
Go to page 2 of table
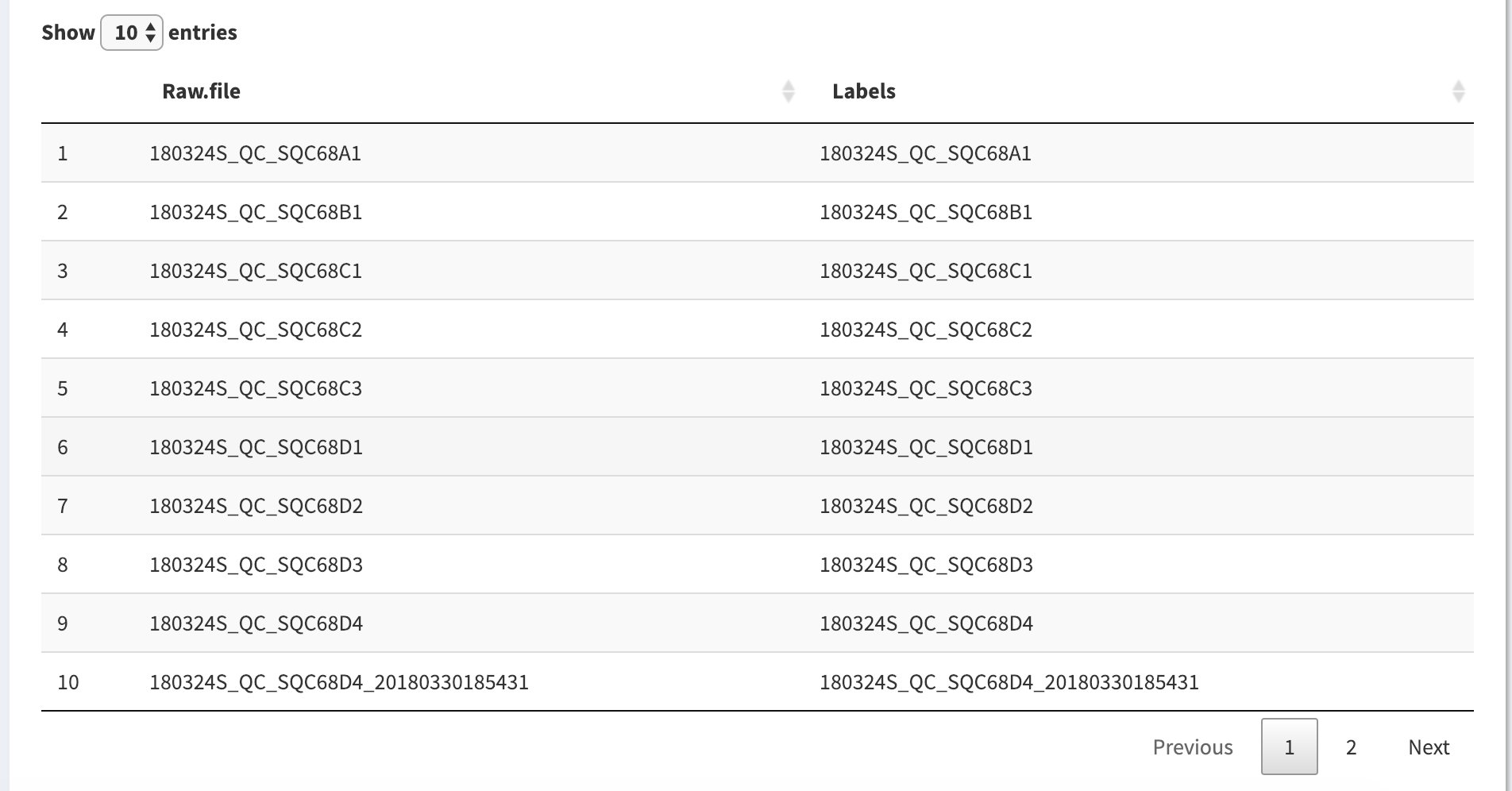point(1351,747)
